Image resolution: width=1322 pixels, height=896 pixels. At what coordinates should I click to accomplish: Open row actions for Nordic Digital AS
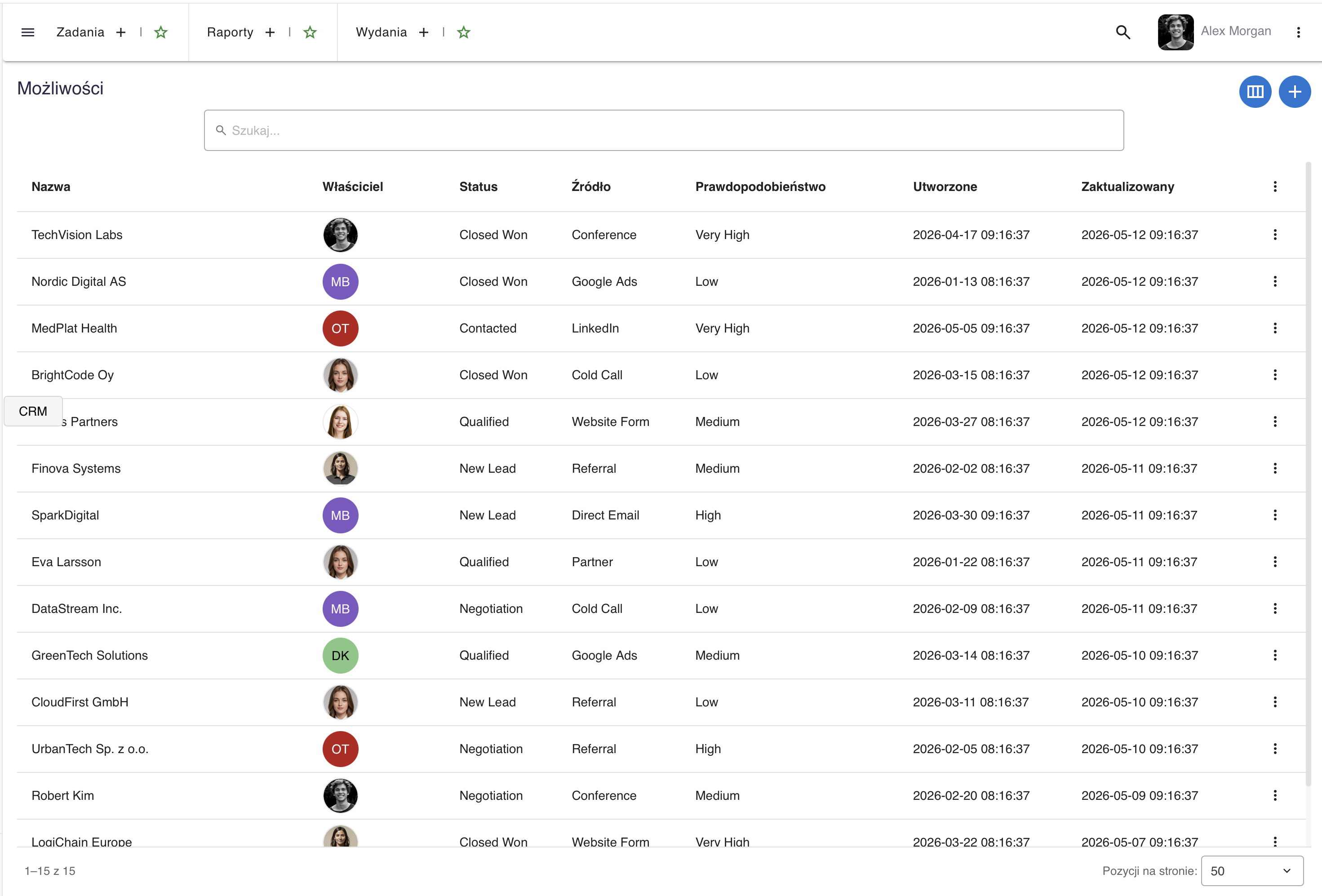tap(1275, 282)
